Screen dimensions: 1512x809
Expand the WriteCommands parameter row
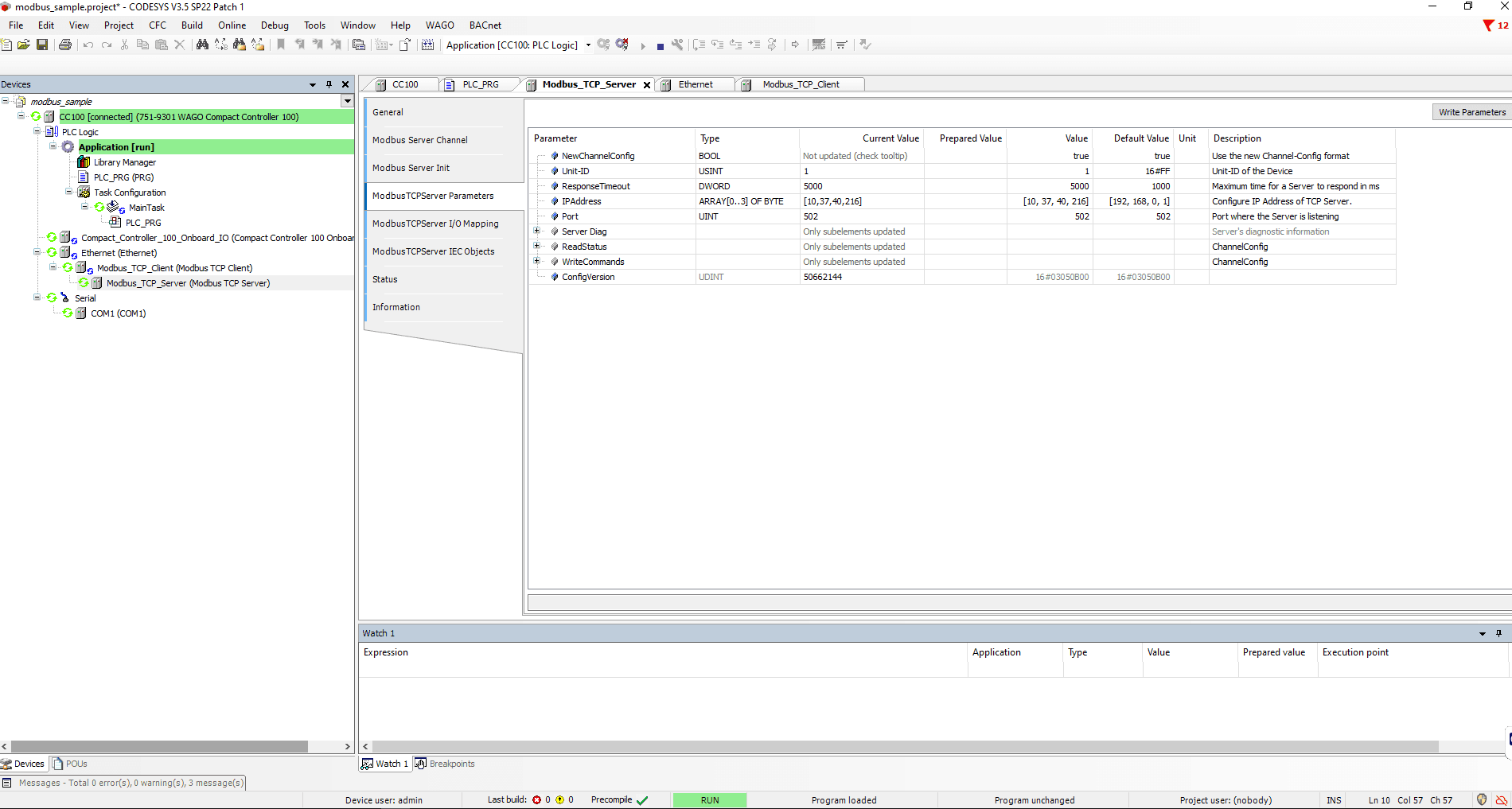[536, 261]
